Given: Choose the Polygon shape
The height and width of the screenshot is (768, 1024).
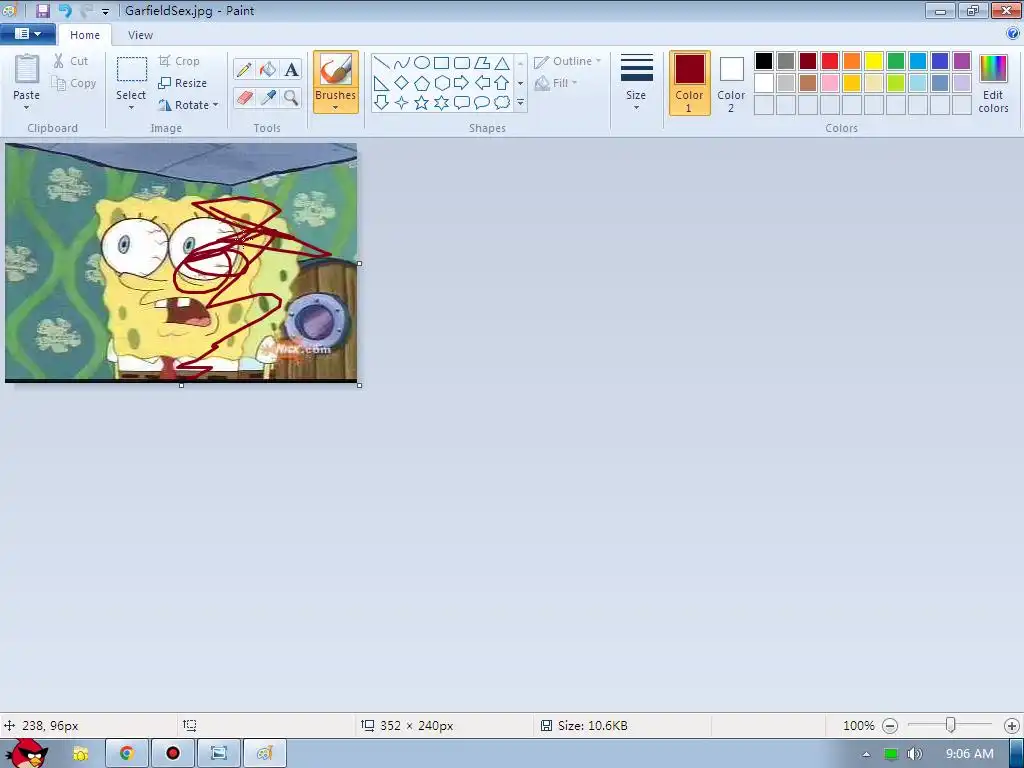Looking at the screenshot, I should click(482, 63).
